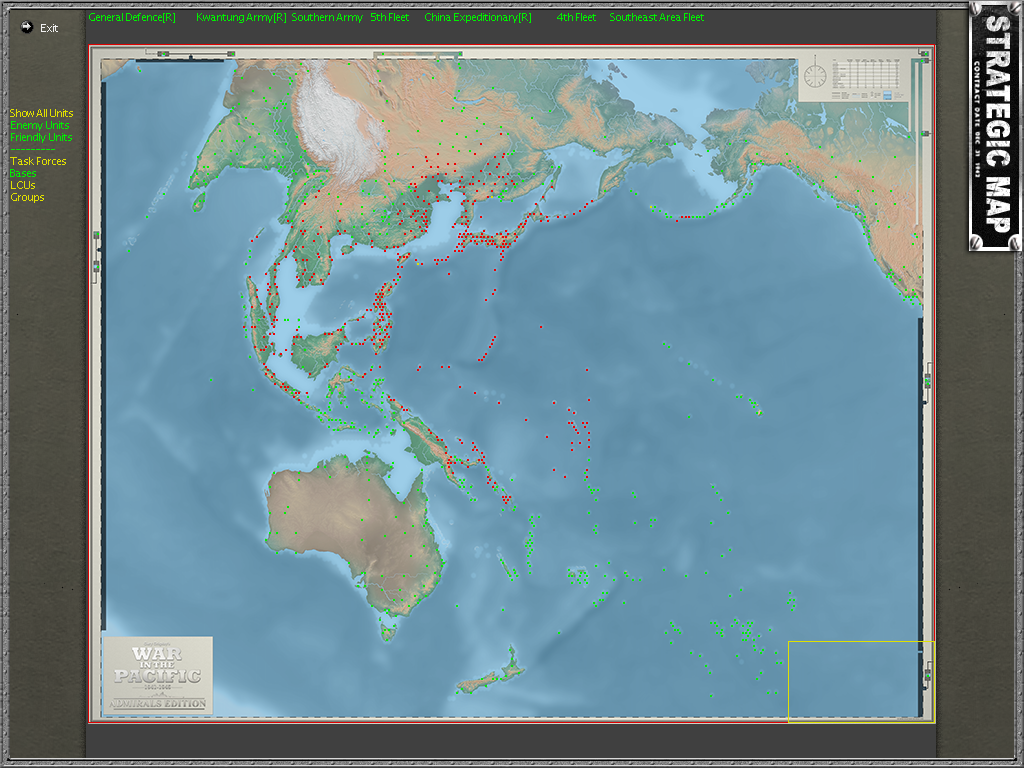Select the Kwantung Army[R] command filter
Viewport: 1024px width, 768px height.
tap(241, 18)
